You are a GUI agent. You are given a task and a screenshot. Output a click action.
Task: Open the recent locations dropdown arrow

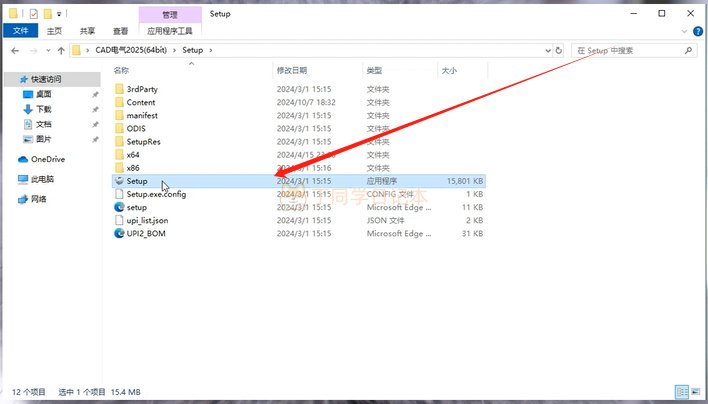tap(48, 51)
